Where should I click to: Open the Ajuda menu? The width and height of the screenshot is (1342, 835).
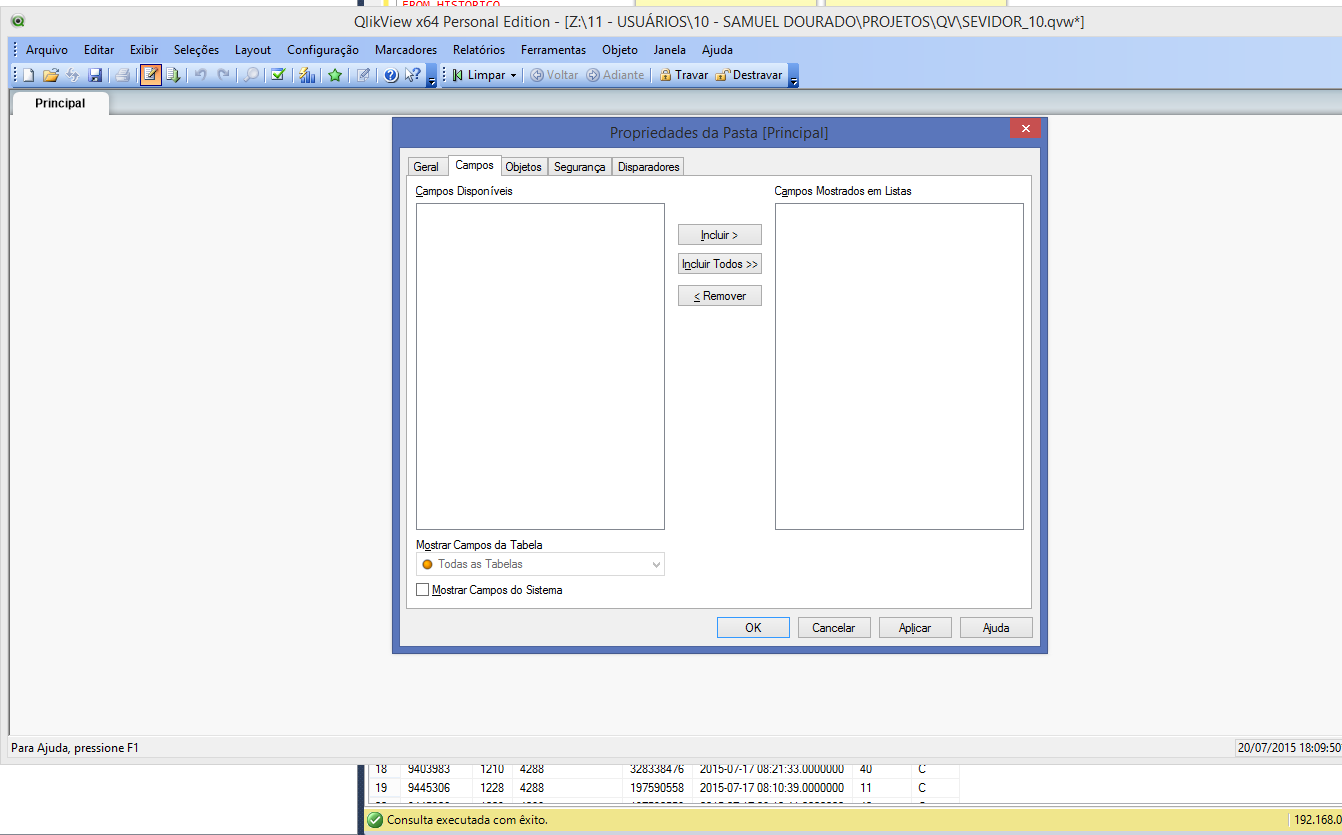tap(717, 49)
